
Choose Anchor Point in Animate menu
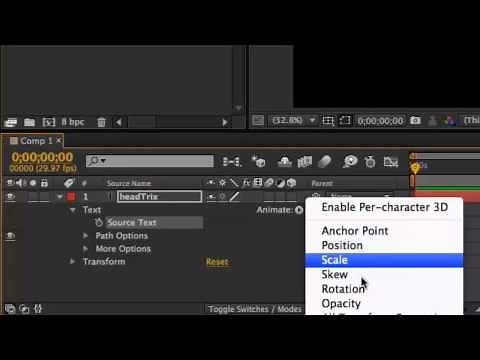pos(384,231)
